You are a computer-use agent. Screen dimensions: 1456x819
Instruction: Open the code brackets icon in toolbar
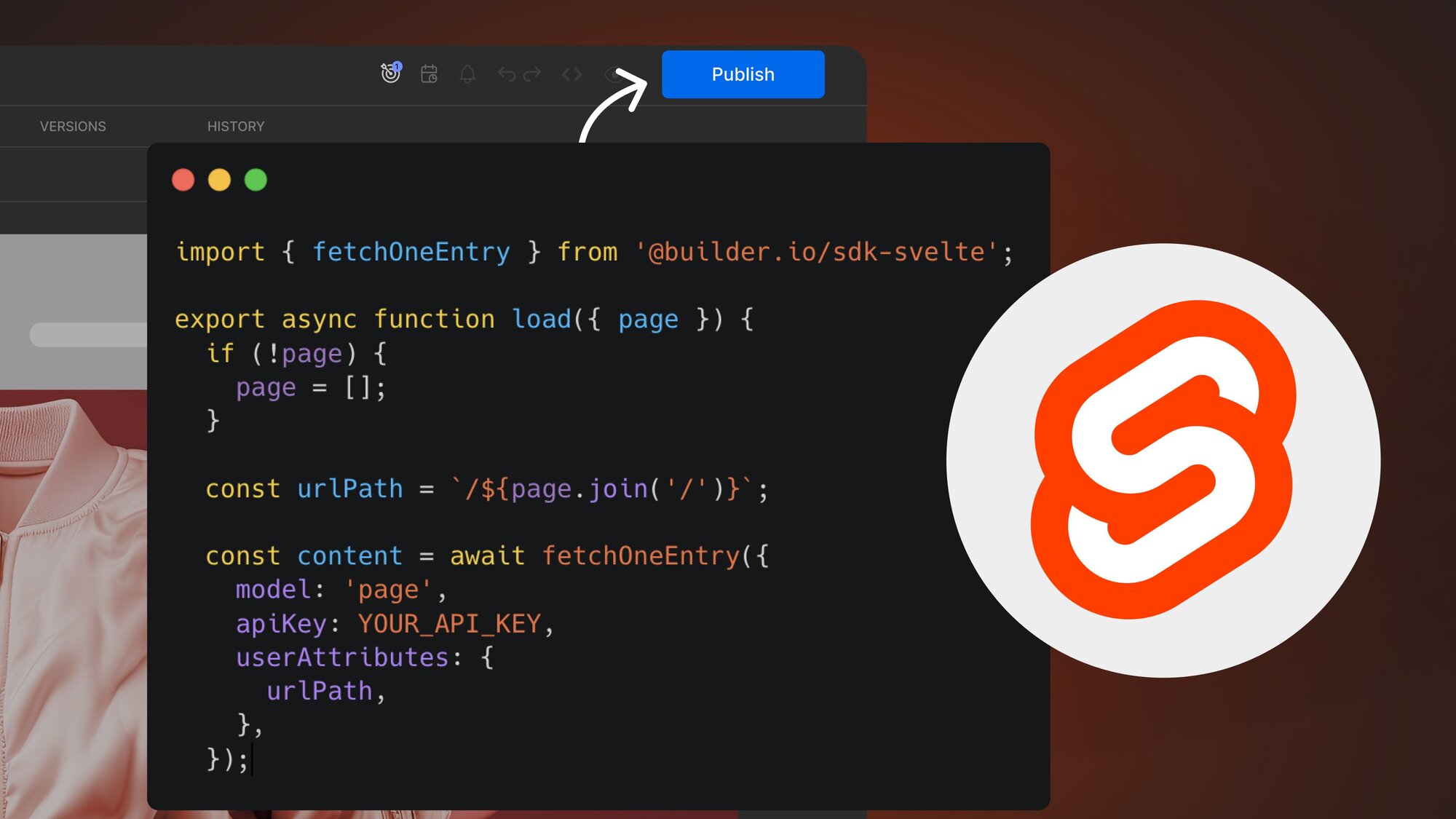(571, 74)
